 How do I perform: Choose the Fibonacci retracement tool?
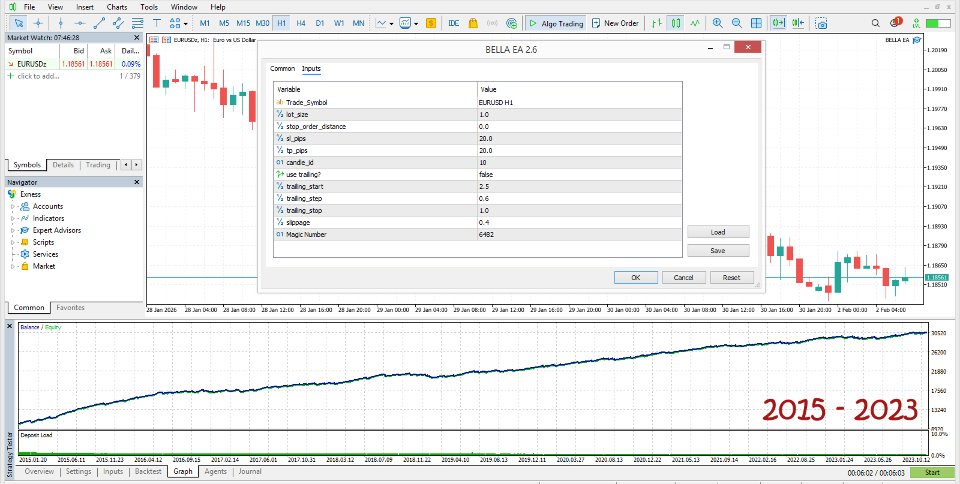(x=138, y=23)
